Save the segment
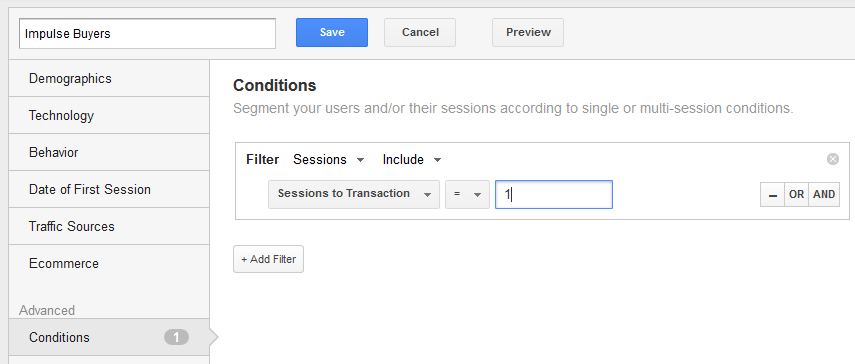 pyautogui.click(x=332, y=32)
